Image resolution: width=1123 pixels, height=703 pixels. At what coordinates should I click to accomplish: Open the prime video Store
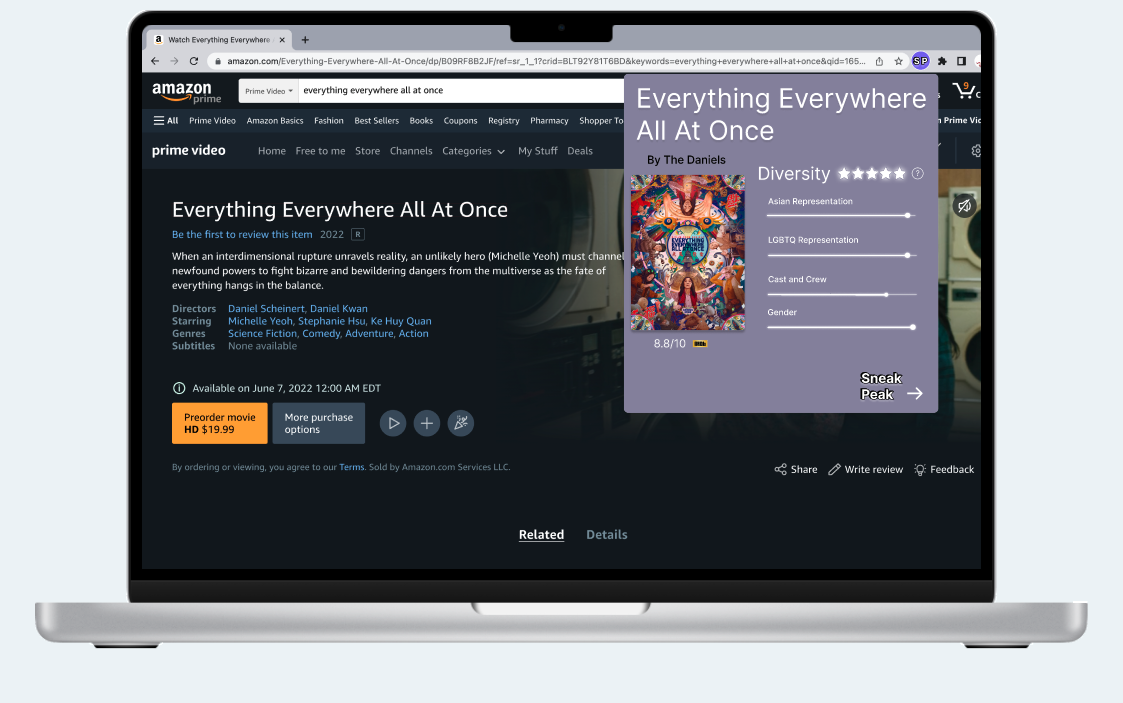point(367,151)
